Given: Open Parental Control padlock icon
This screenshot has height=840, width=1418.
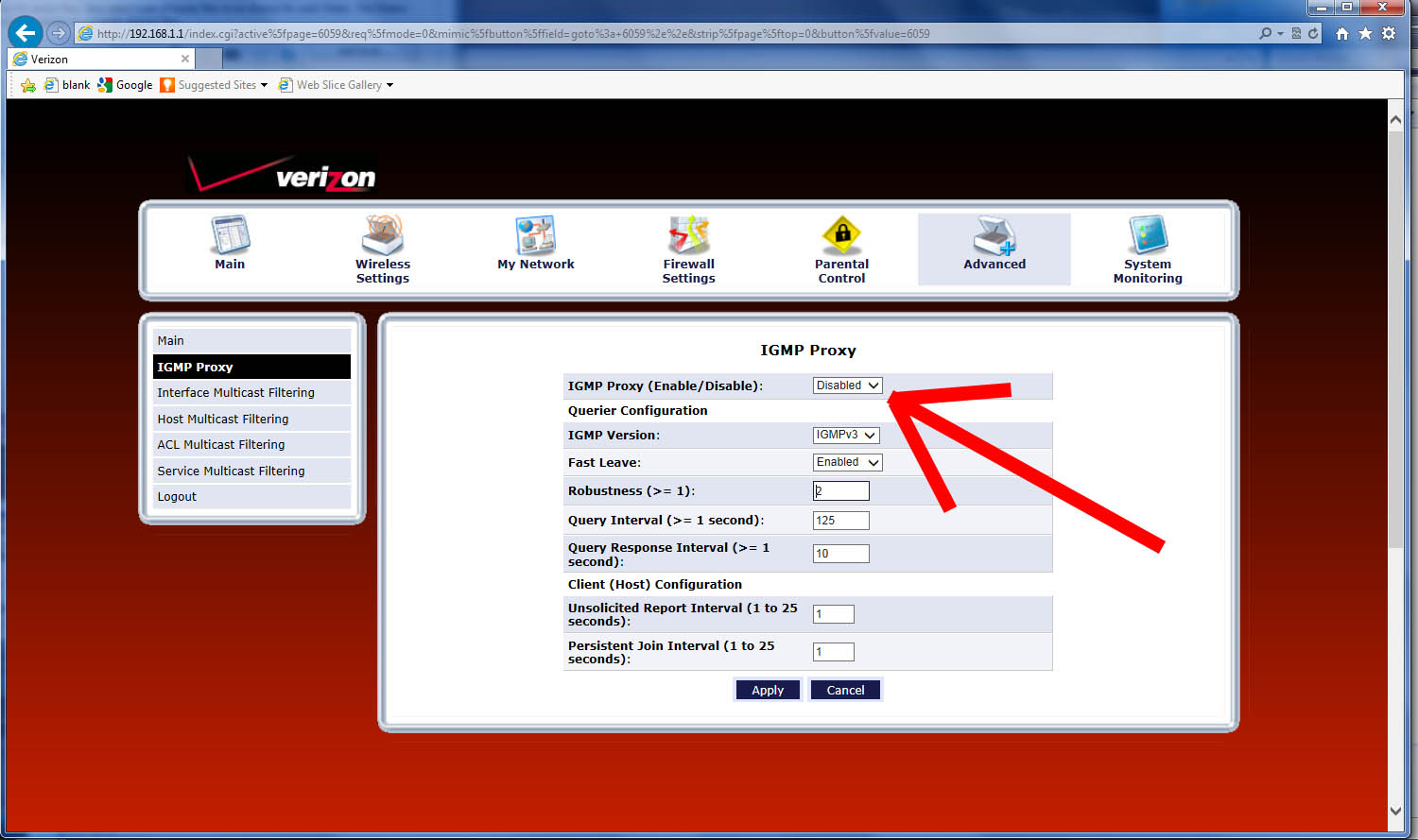Looking at the screenshot, I should (841, 234).
